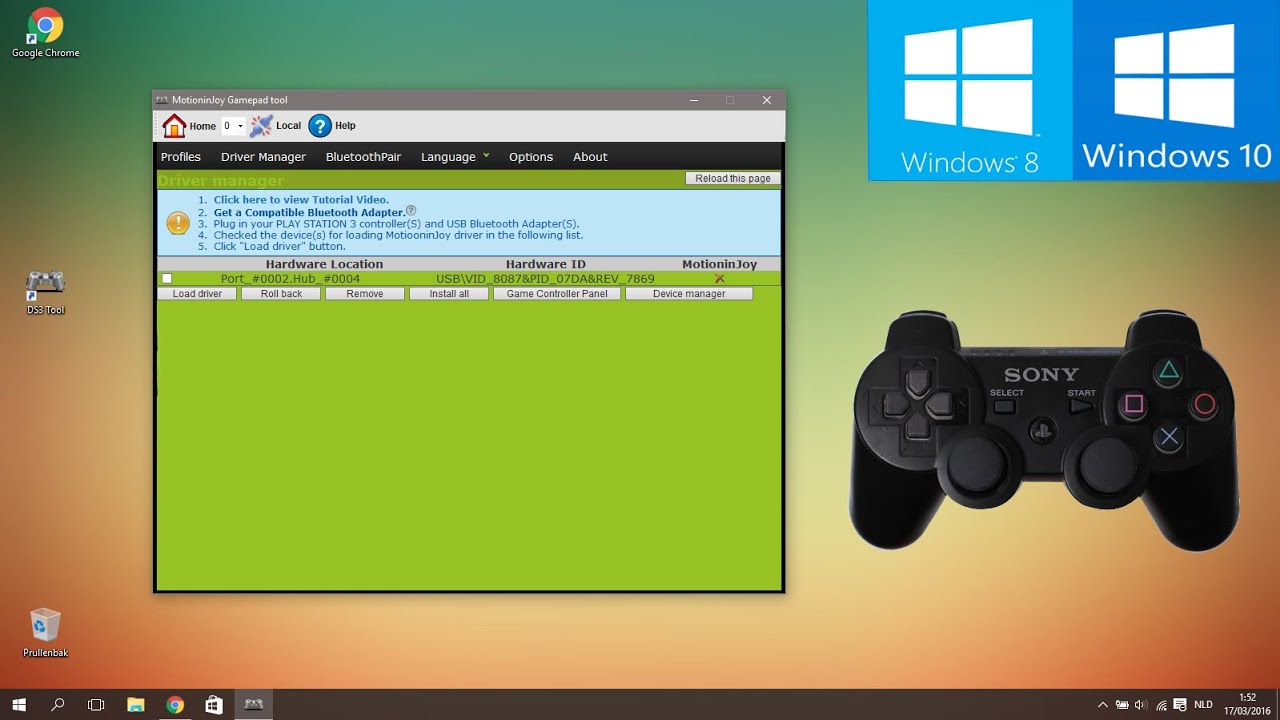
Task: Open the Home icon in MotioninJoy toolbar
Action: pos(174,126)
